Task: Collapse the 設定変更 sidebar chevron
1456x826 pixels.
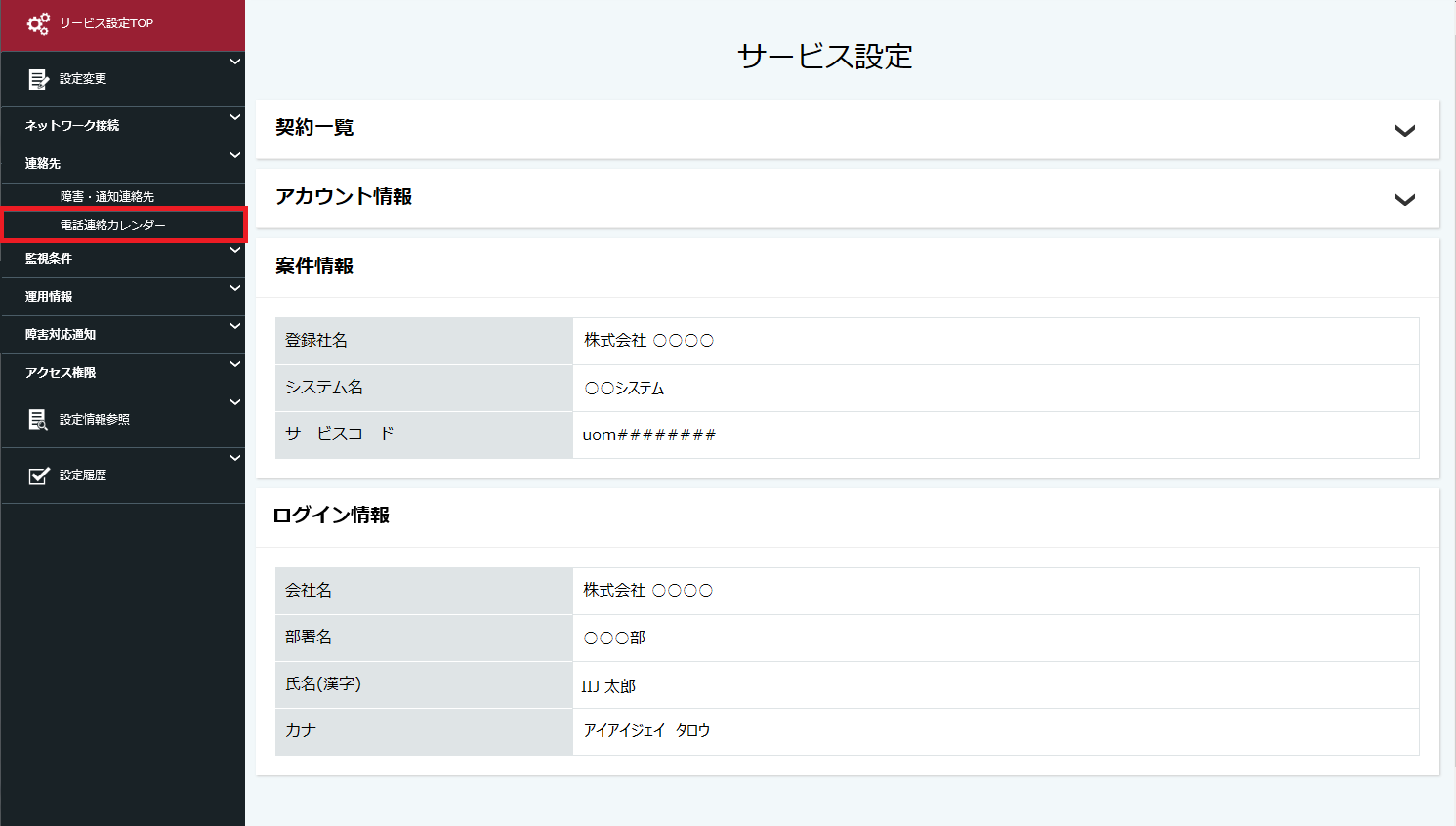Action: tap(235, 62)
